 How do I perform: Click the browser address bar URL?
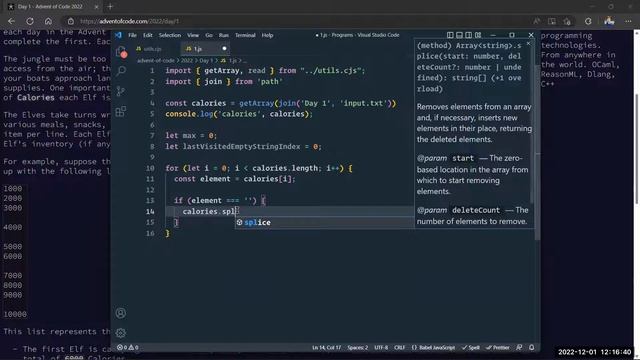[129, 21]
